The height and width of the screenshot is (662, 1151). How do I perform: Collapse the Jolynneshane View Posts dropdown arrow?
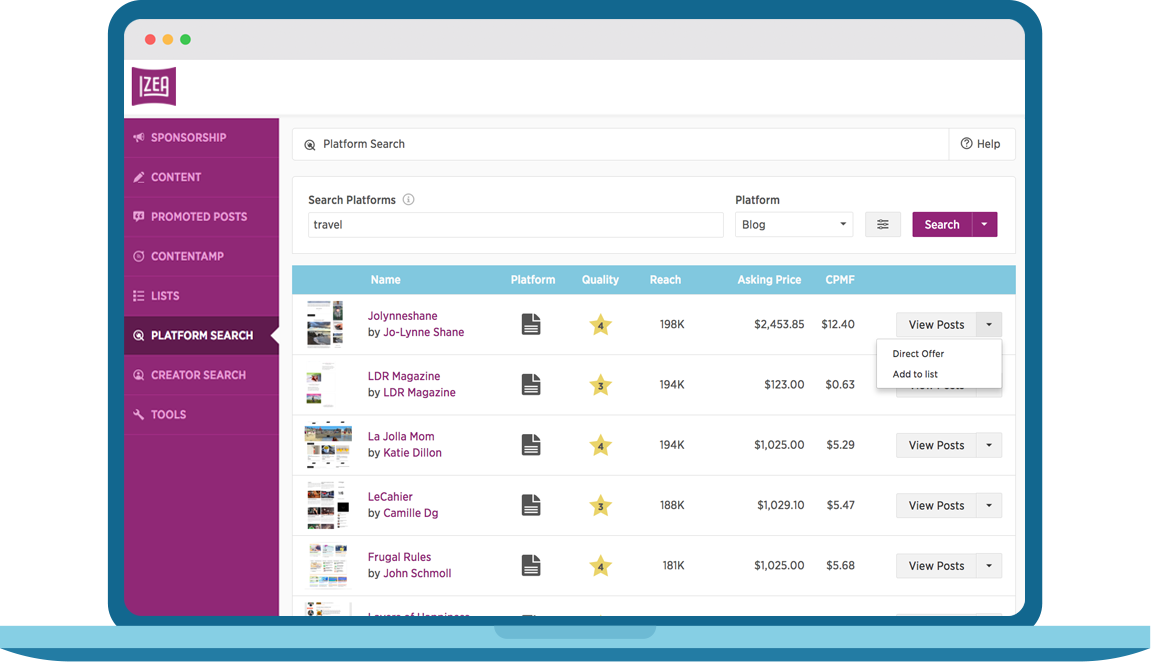click(989, 324)
